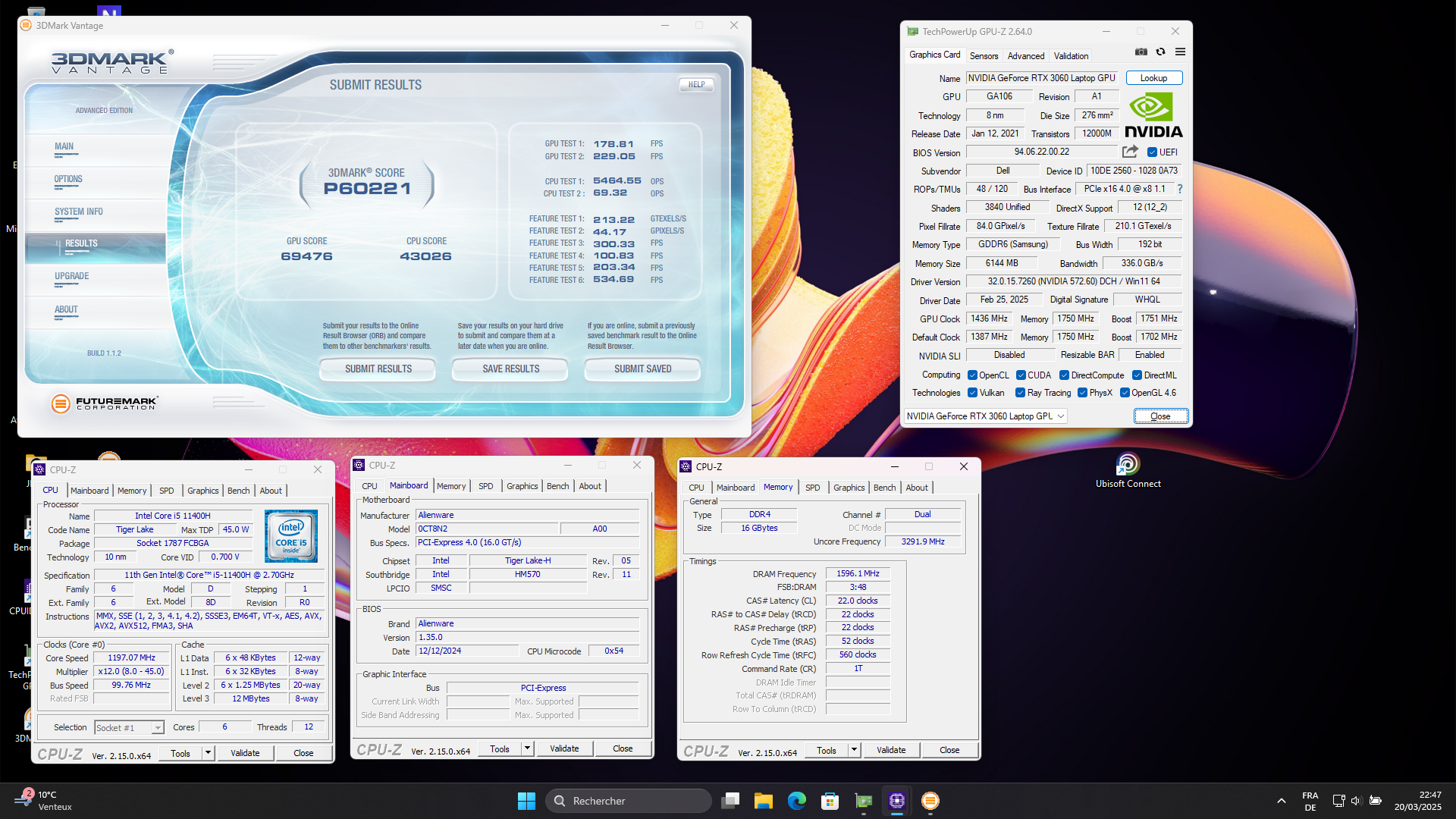Click Close button in GPU-Z
The height and width of the screenshot is (819, 1456).
coord(1160,416)
